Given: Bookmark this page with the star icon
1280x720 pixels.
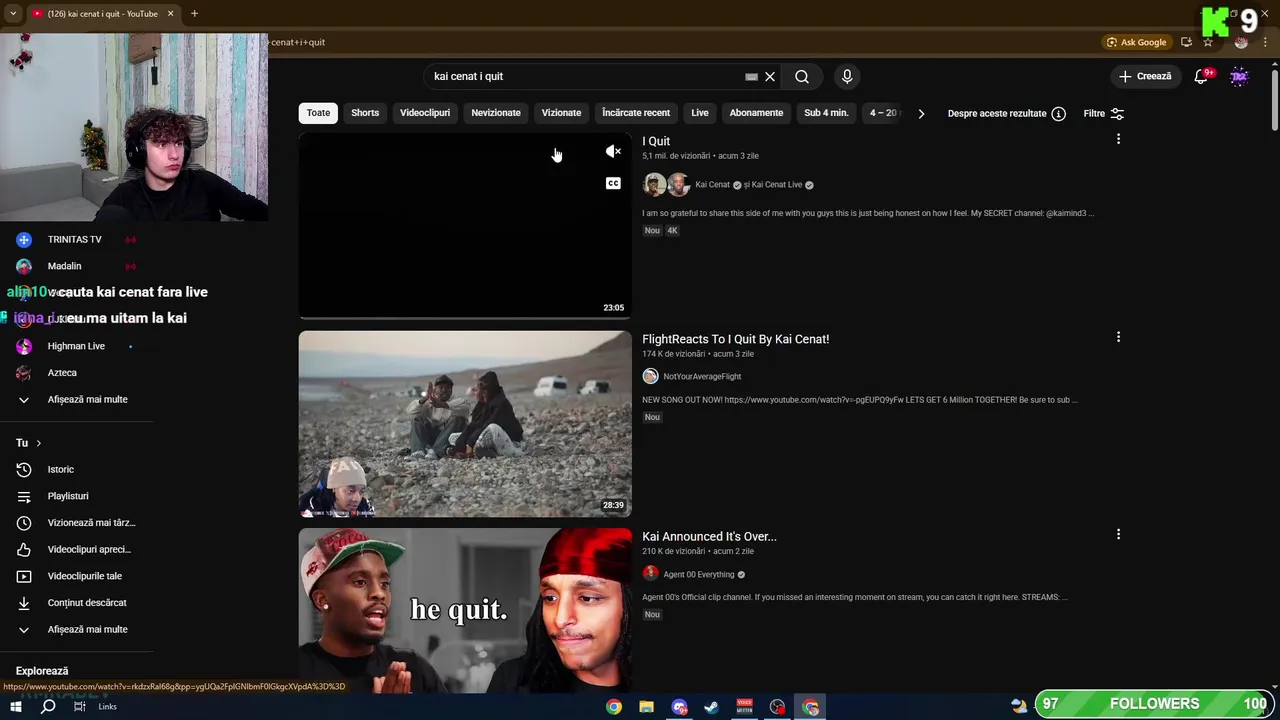Looking at the screenshot, I should tap(1208, 42).
